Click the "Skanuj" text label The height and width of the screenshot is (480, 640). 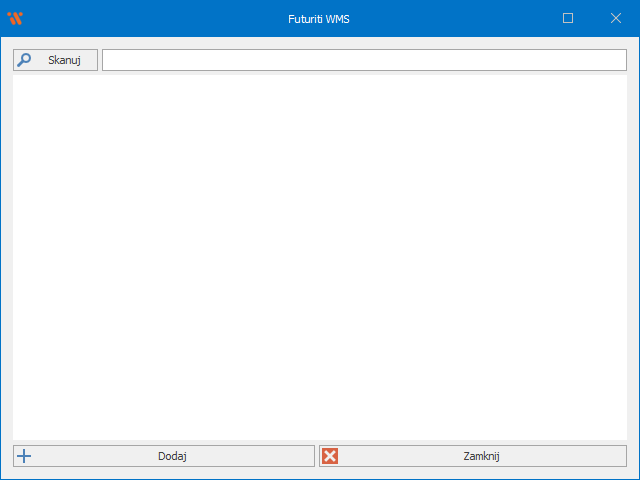64,60
